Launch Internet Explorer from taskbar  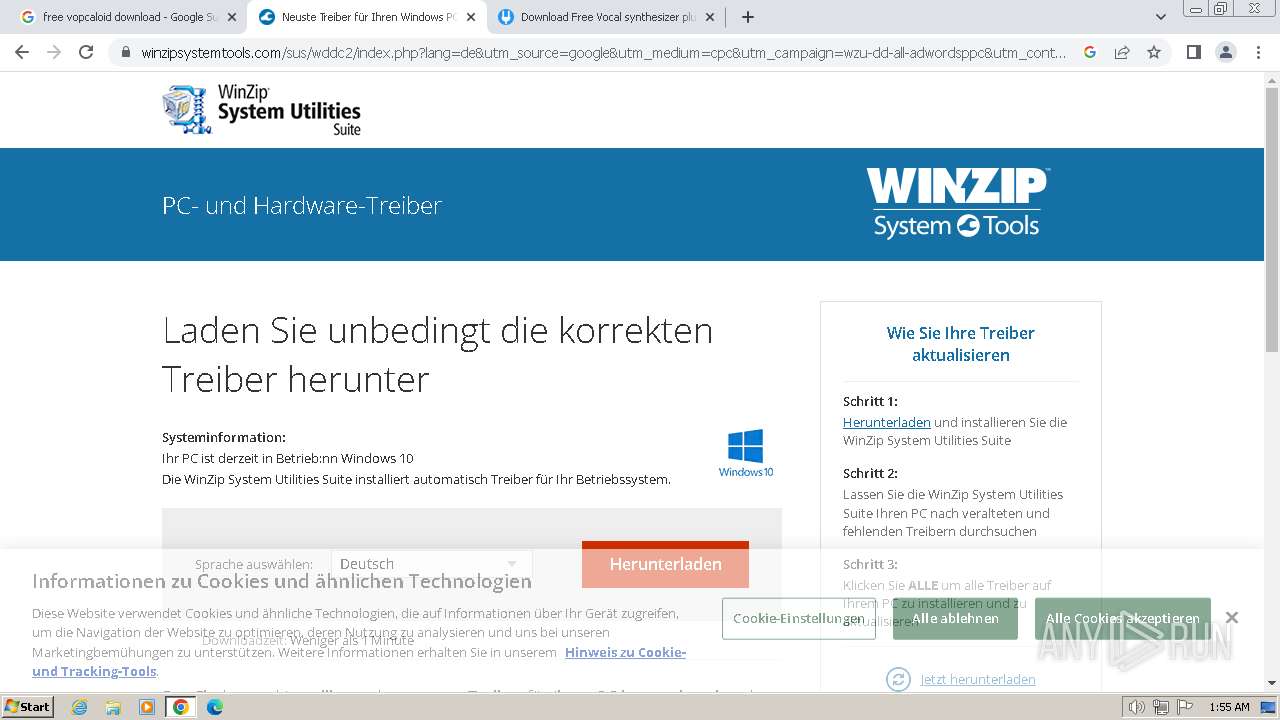pos(79,707)
